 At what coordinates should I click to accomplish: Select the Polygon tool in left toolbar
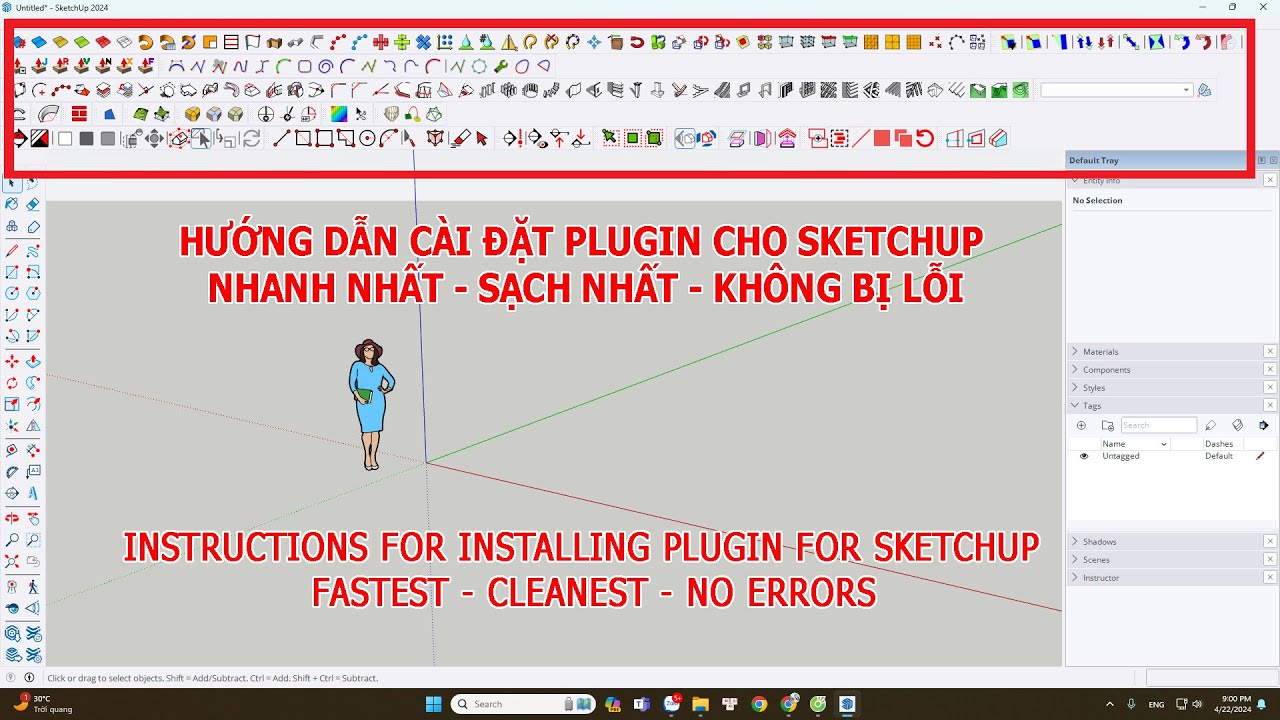[33, 294]
